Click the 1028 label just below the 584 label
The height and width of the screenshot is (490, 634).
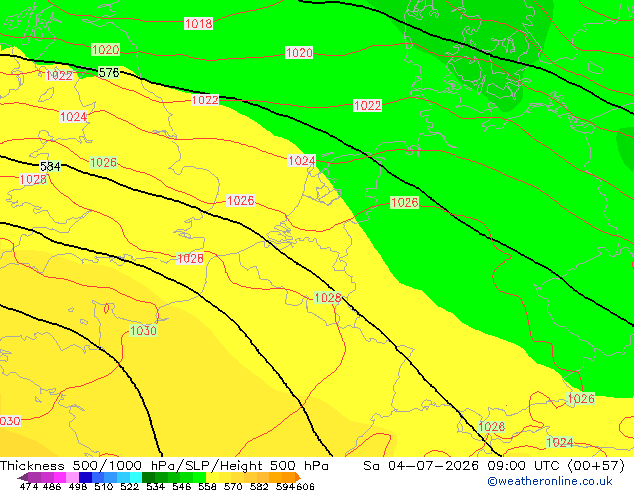tap(33, 179)
